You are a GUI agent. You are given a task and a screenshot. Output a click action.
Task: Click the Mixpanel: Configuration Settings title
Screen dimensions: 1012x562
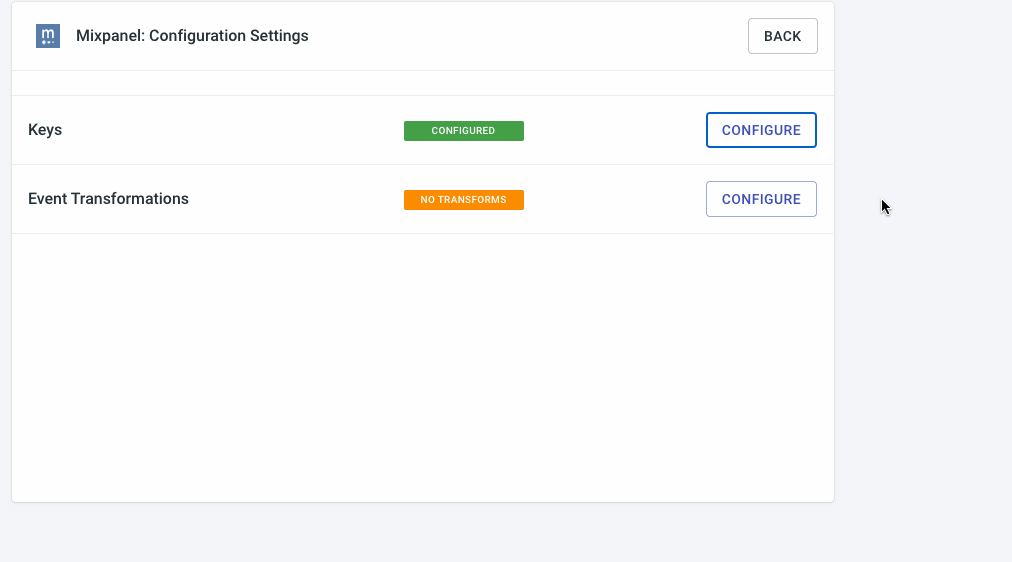coord(192,36)
